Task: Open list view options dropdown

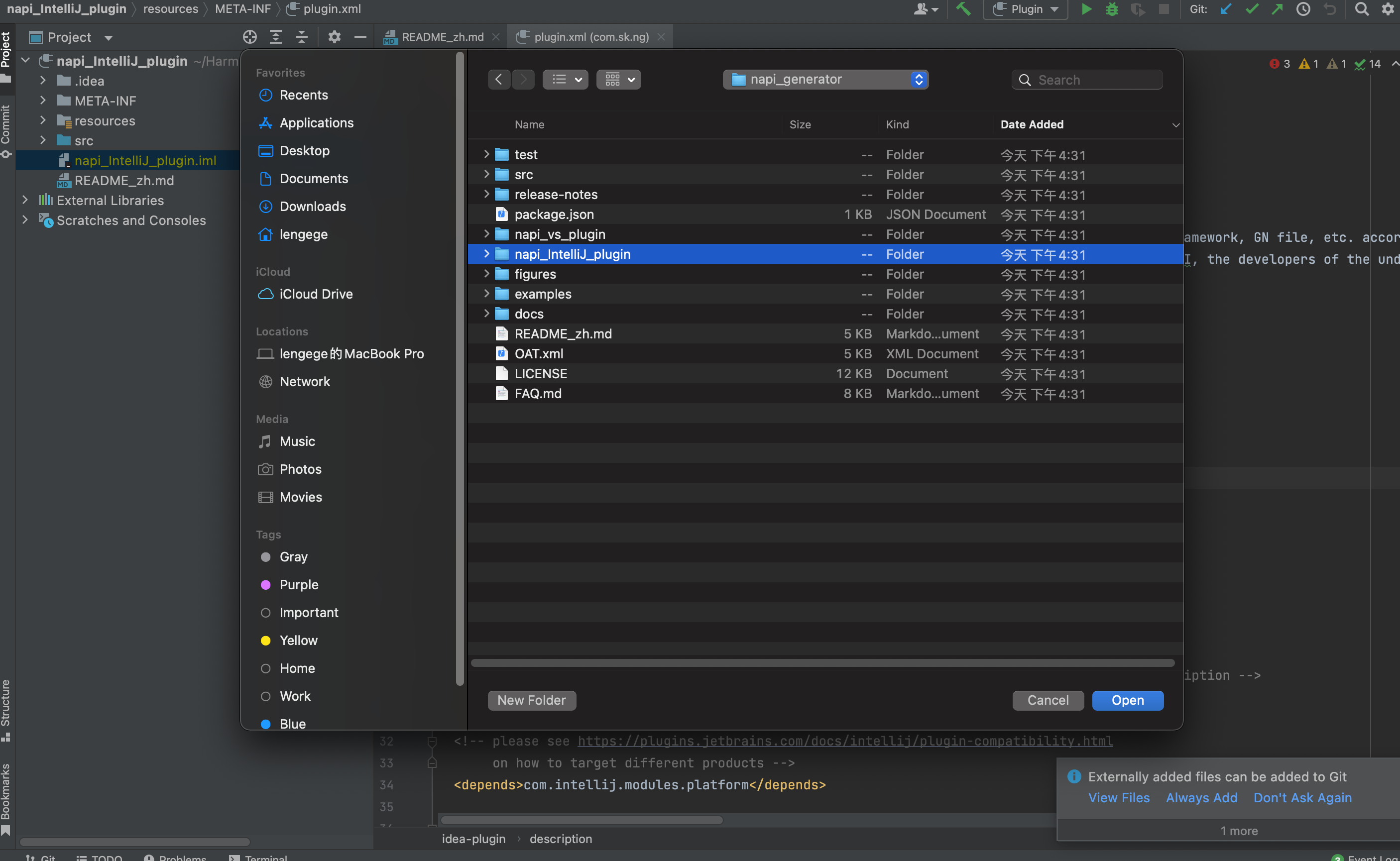Action: 566,80
